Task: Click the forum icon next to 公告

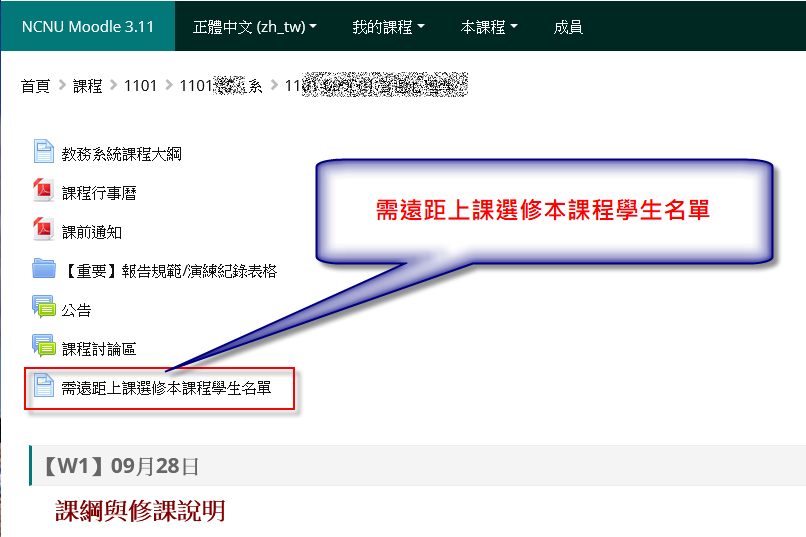Action: click(x=43, y=309)
